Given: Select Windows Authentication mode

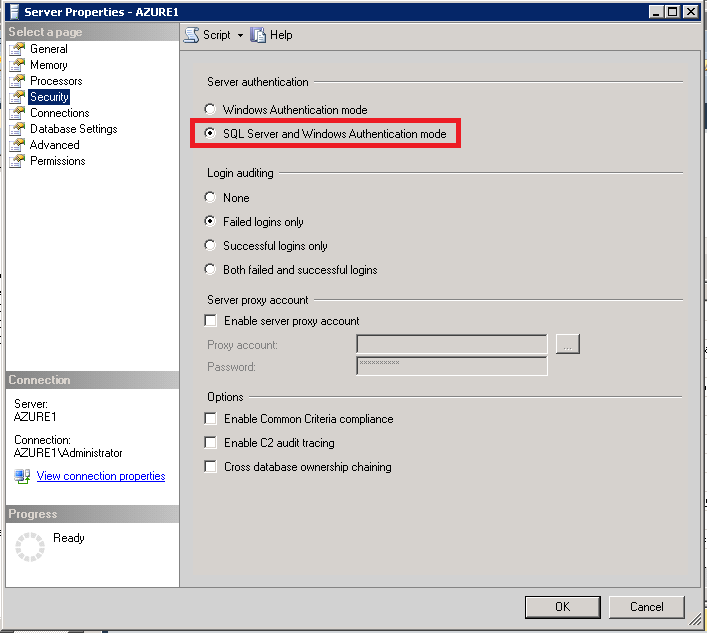Looking at the screenshot, I should [210, 109].
